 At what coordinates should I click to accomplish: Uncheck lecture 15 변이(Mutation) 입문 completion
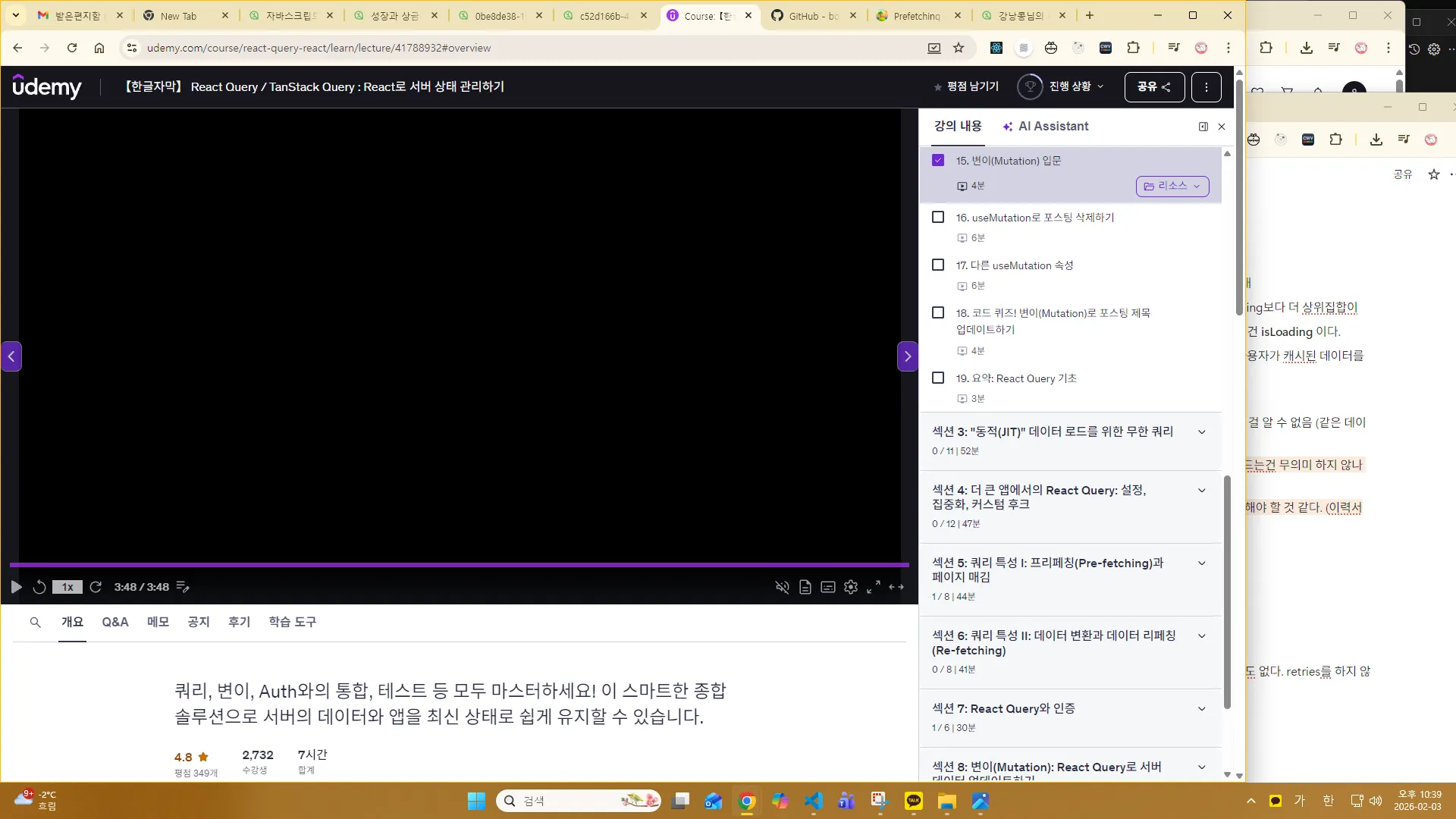pyautogui.click(x=938, y=160)
